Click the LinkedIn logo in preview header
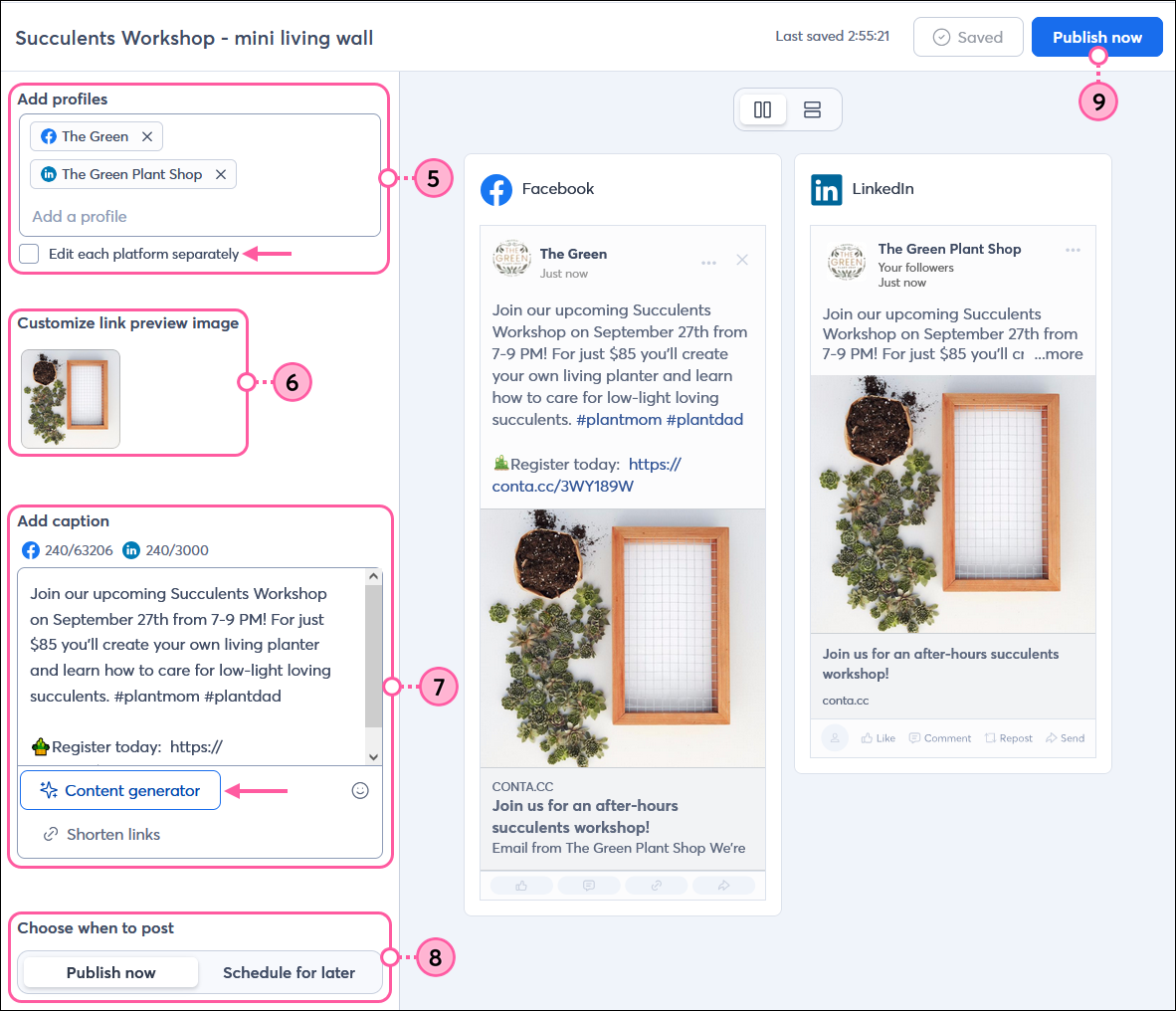 coord(827,190)
